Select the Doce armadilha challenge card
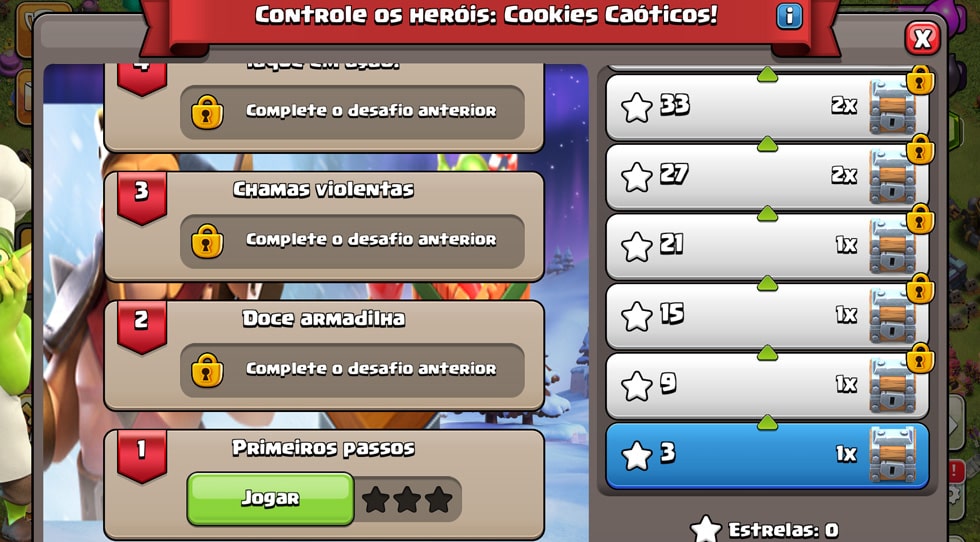Screen dimensions: 980x542 click(324, 355)
